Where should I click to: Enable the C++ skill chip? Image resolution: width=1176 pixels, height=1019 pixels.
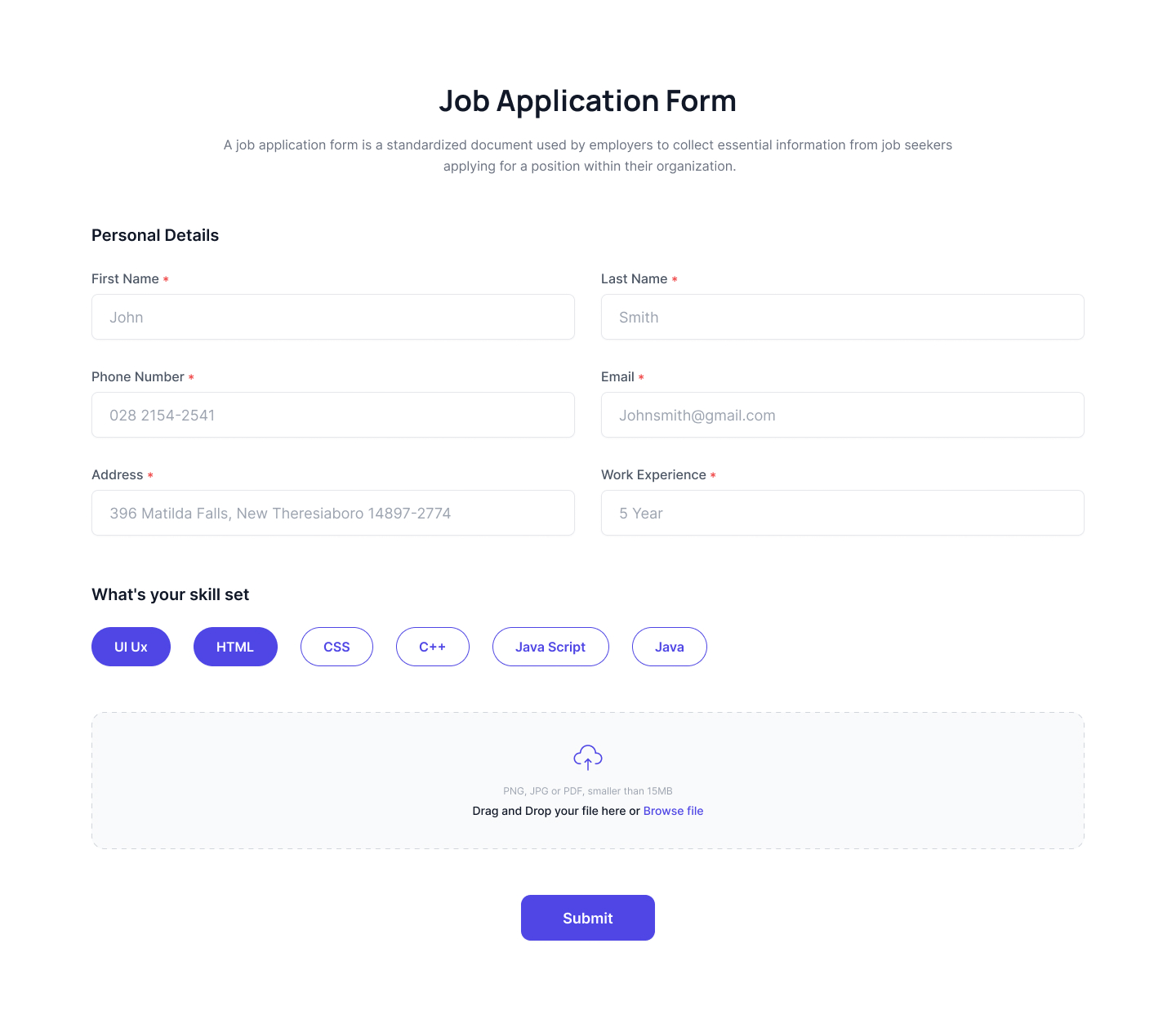[432, 647]
